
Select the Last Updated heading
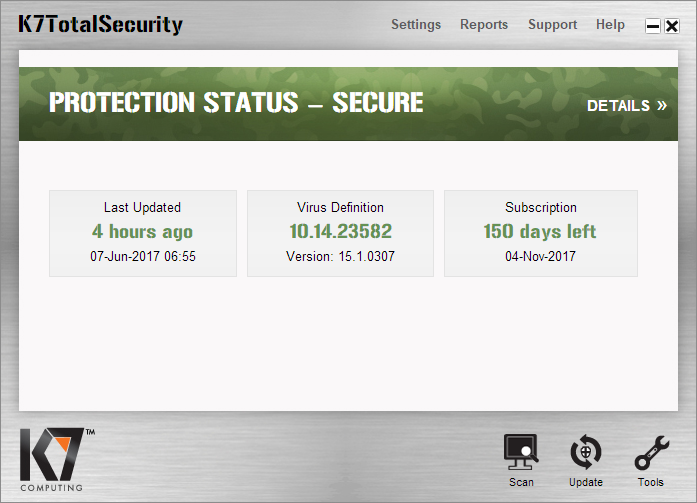[x=142, y=208]
